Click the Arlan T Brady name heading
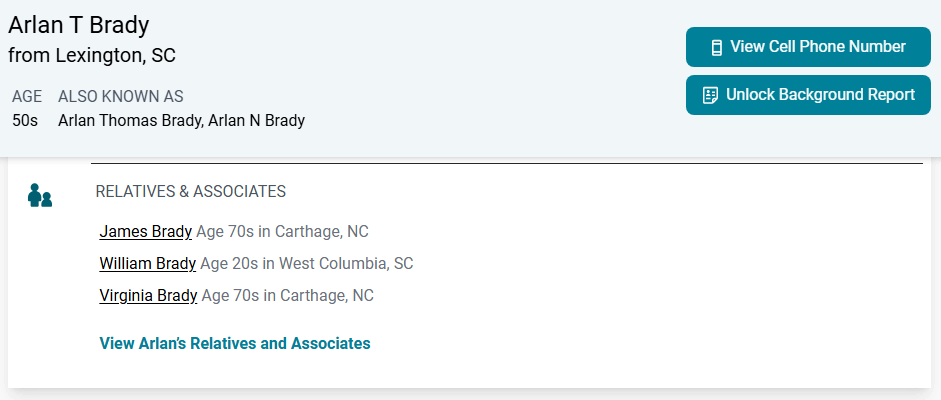The height and width of the screenshot is (400, 941). point(78,26)
